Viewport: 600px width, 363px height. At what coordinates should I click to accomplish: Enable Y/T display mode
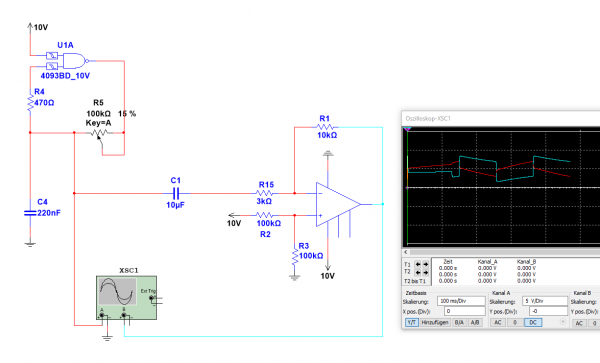pos(412,322)
